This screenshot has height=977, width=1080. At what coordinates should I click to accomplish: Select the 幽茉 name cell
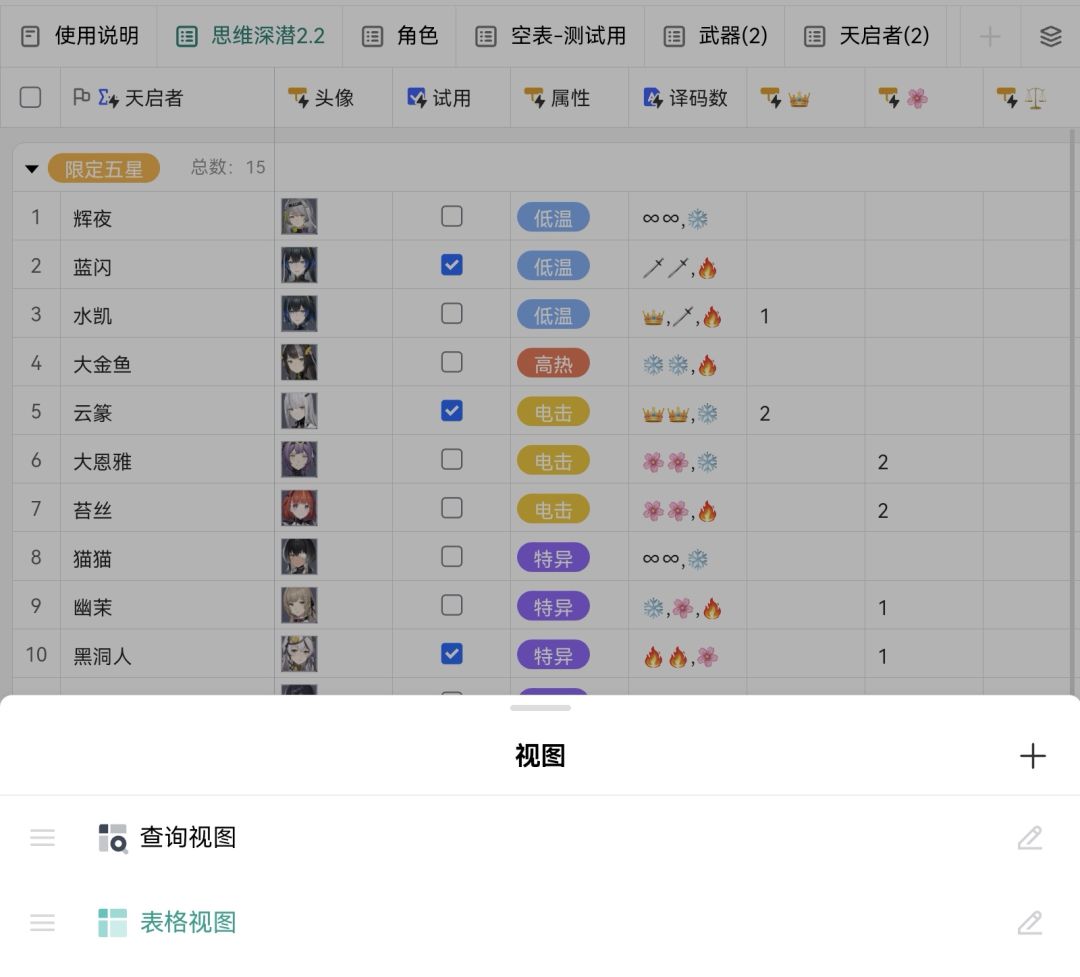point(167,605)
